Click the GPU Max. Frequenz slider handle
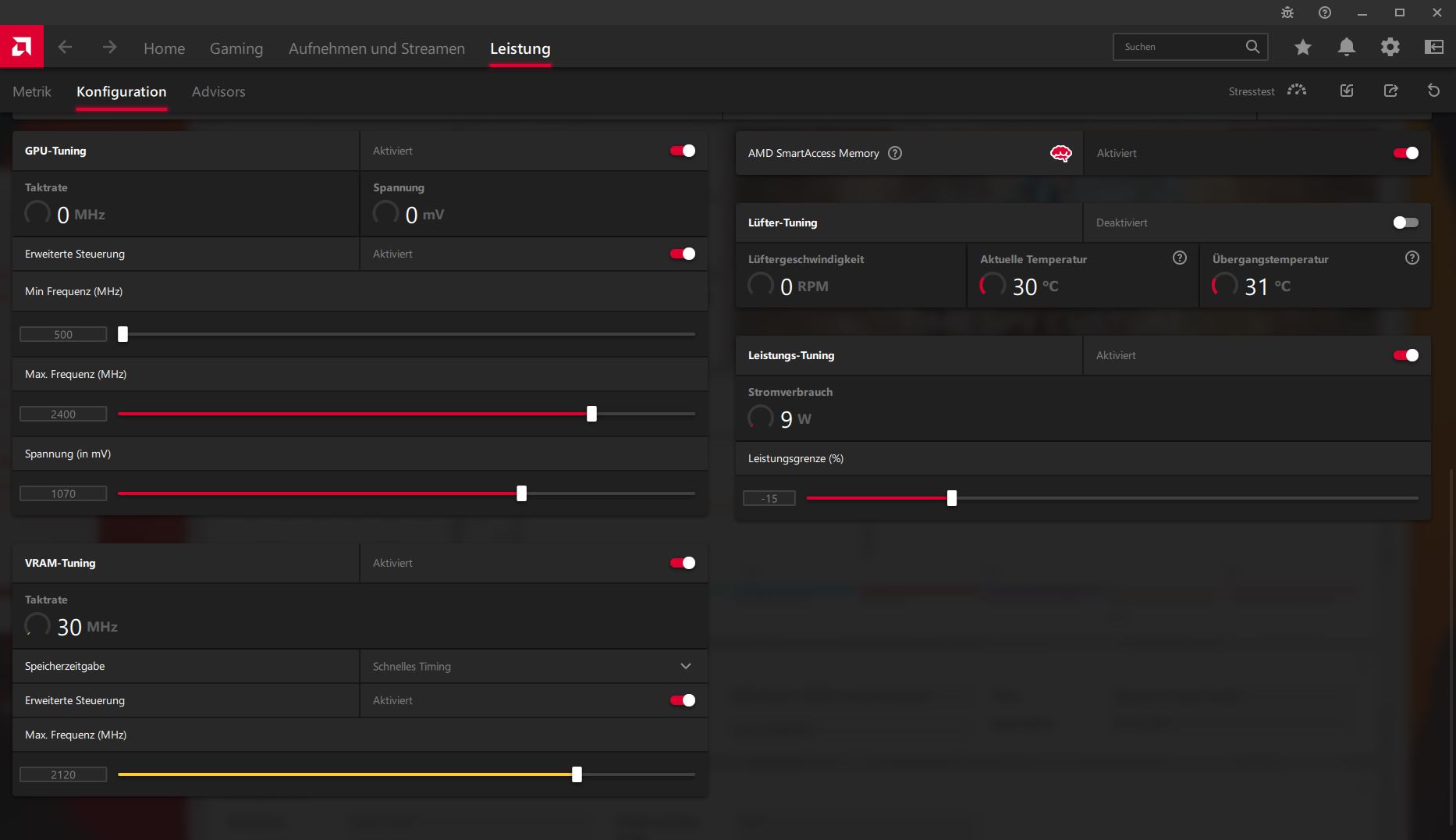Image resolution: width=1456 pixels, height=840 pixels. (x=591, y=414)
